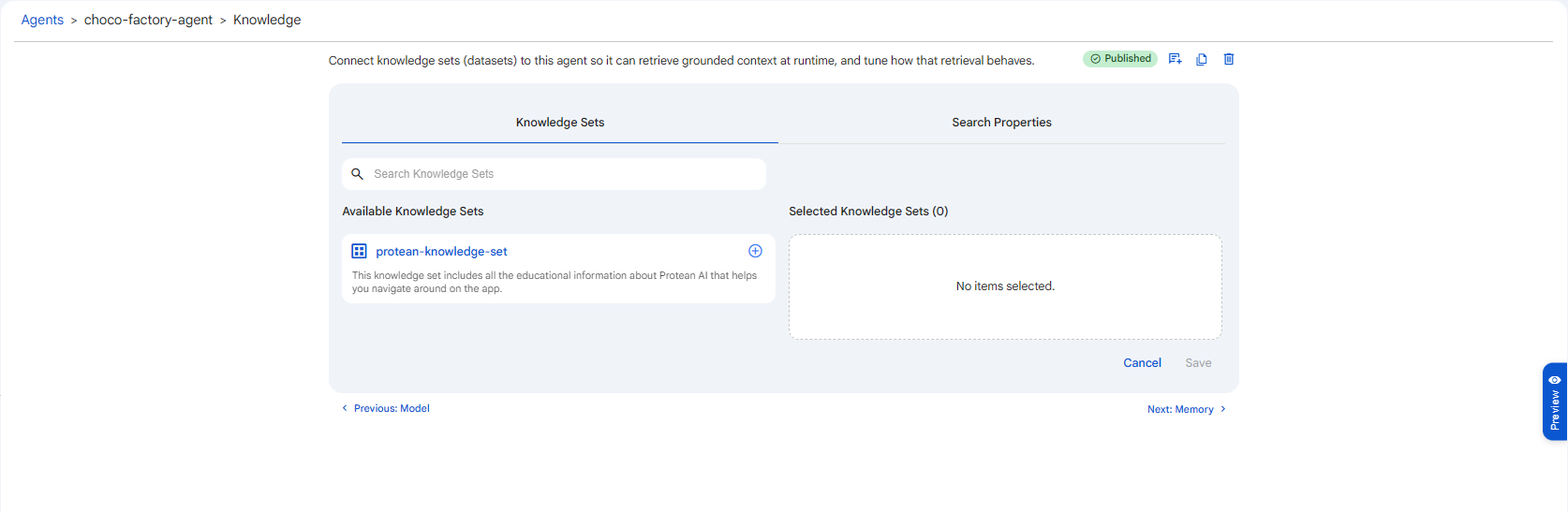Open the protean-knowledge-set link

[x=441, y=252]
